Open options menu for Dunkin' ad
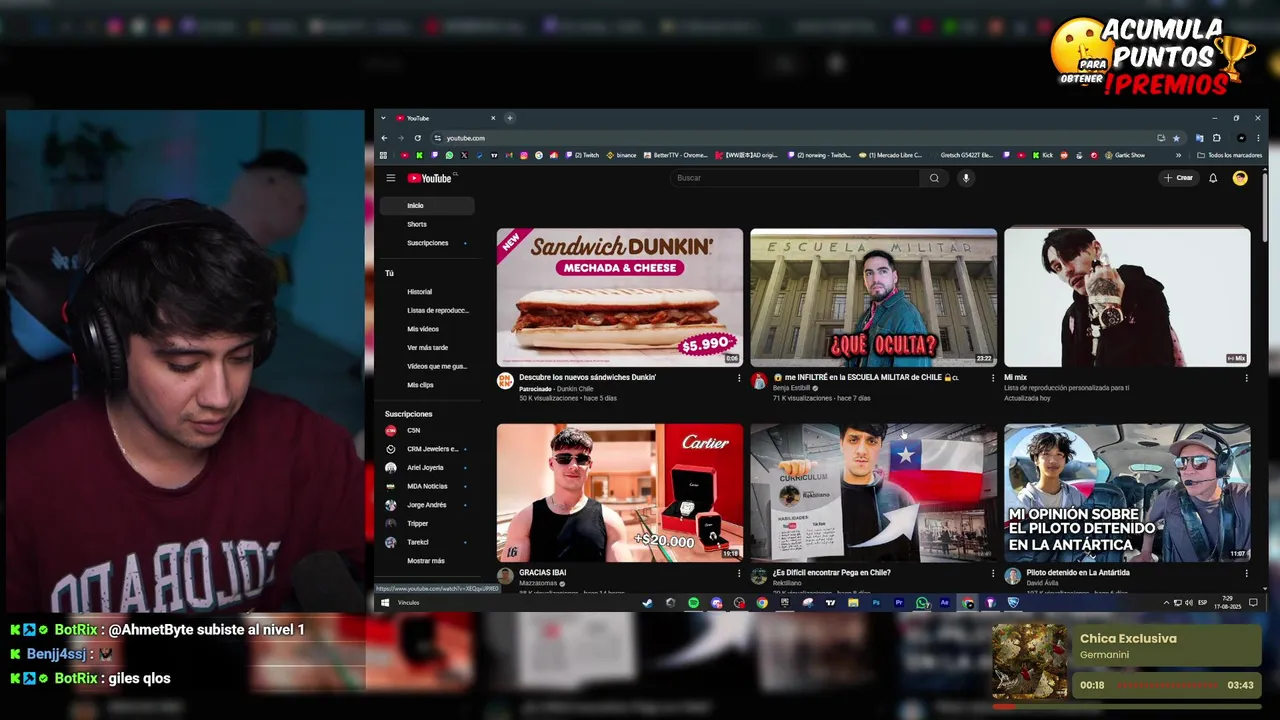The height and width of the screenshot is (720, 1280). [739, 378]
